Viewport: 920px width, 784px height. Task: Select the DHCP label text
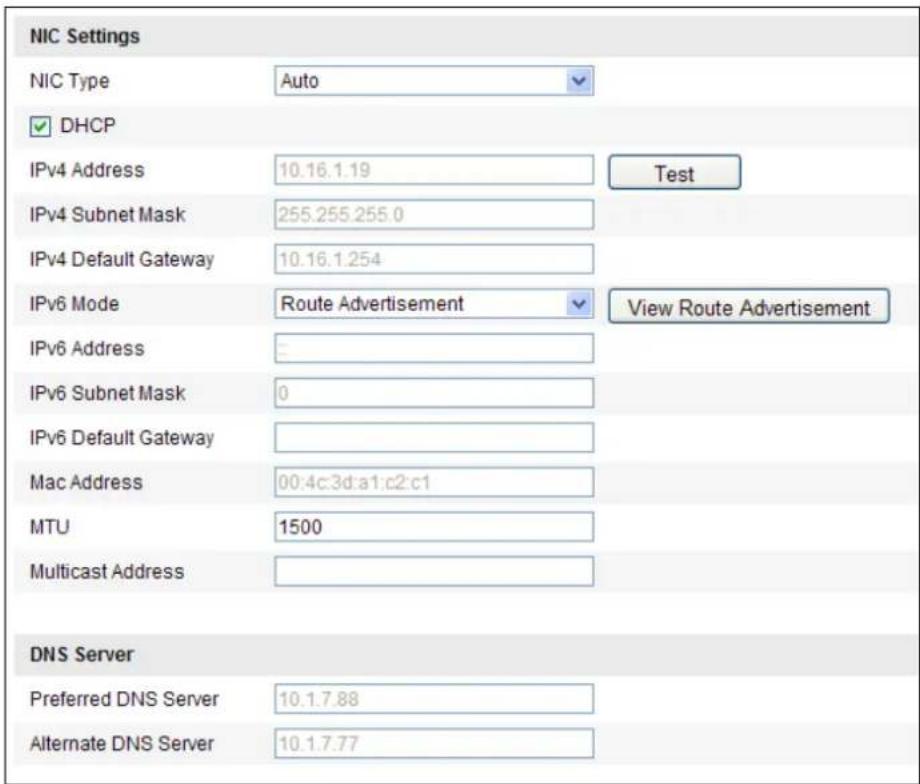(88, 126)
